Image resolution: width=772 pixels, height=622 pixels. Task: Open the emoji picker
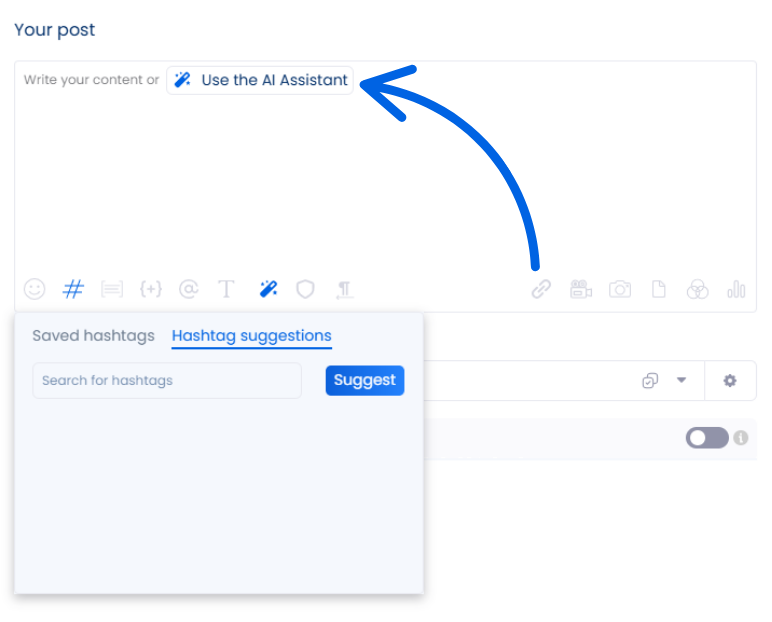click(x=35, y=289)
